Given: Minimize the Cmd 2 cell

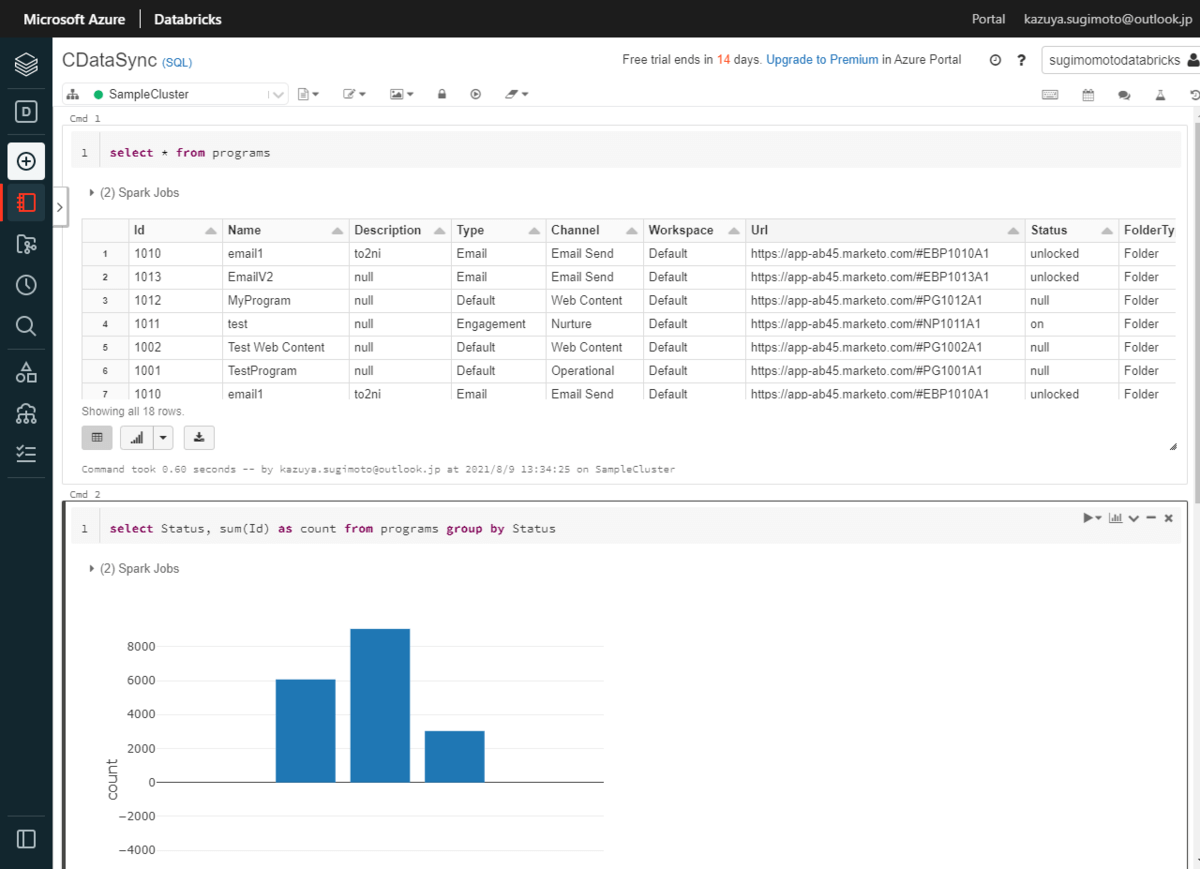Looking at the screenshot, I should click(x=1151, y=518).
